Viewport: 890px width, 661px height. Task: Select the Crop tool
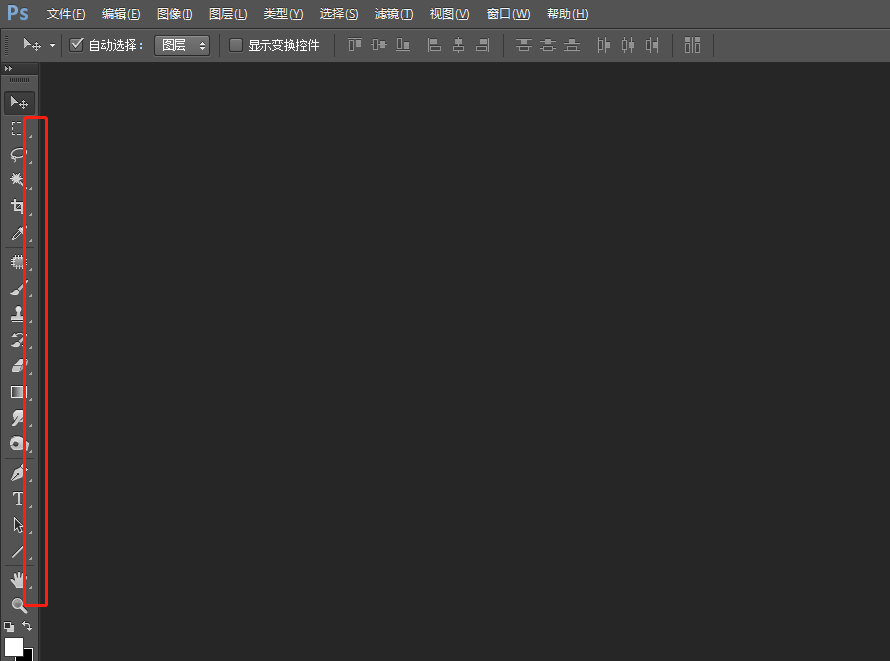pos(18,206)
